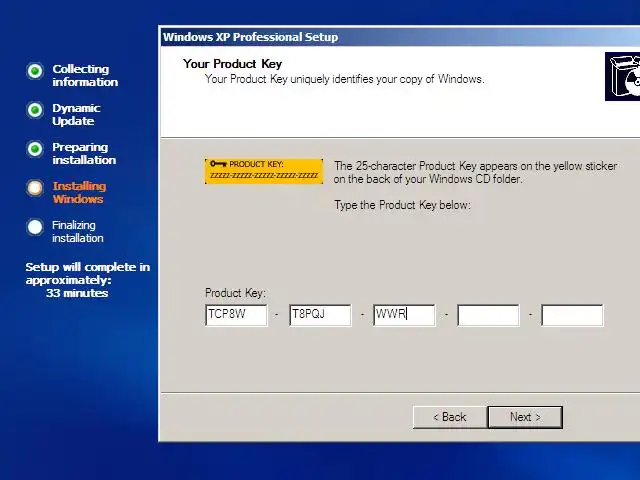Click the 'Preparing installation' step text
Screen dimensions: 640x480
84,153
